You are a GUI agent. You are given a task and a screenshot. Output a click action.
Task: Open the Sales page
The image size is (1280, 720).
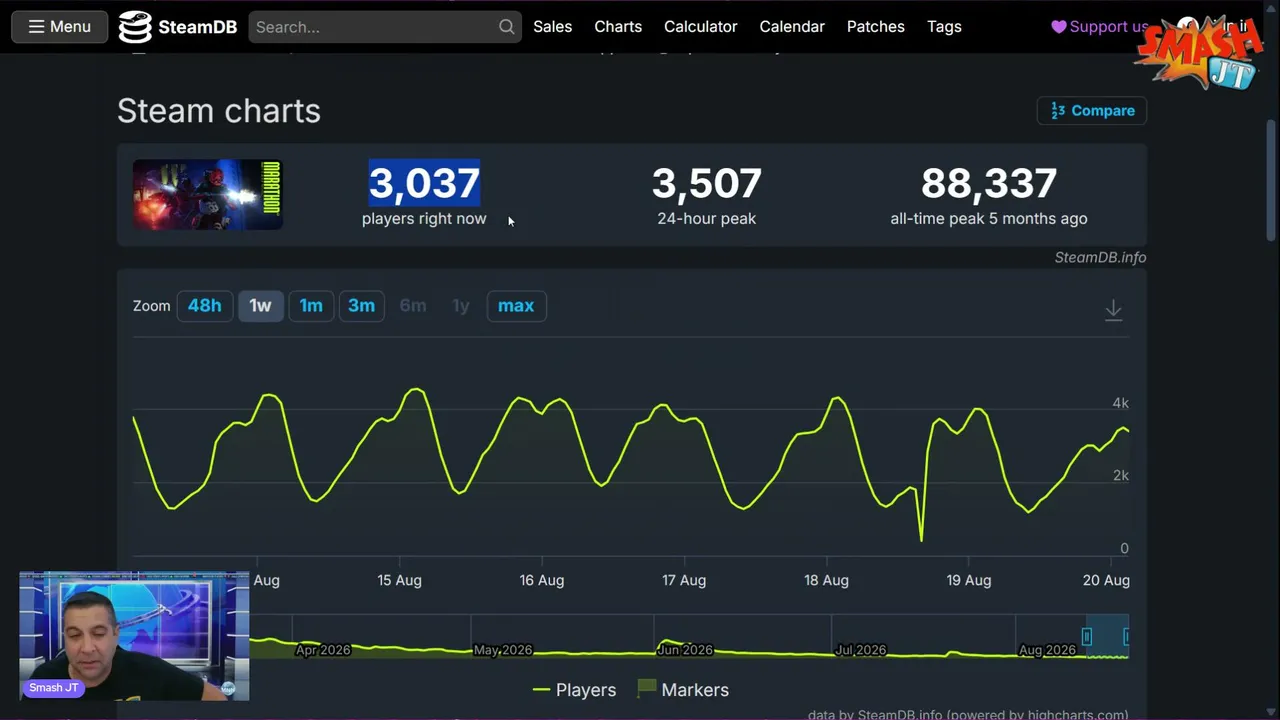pos(552,27)
